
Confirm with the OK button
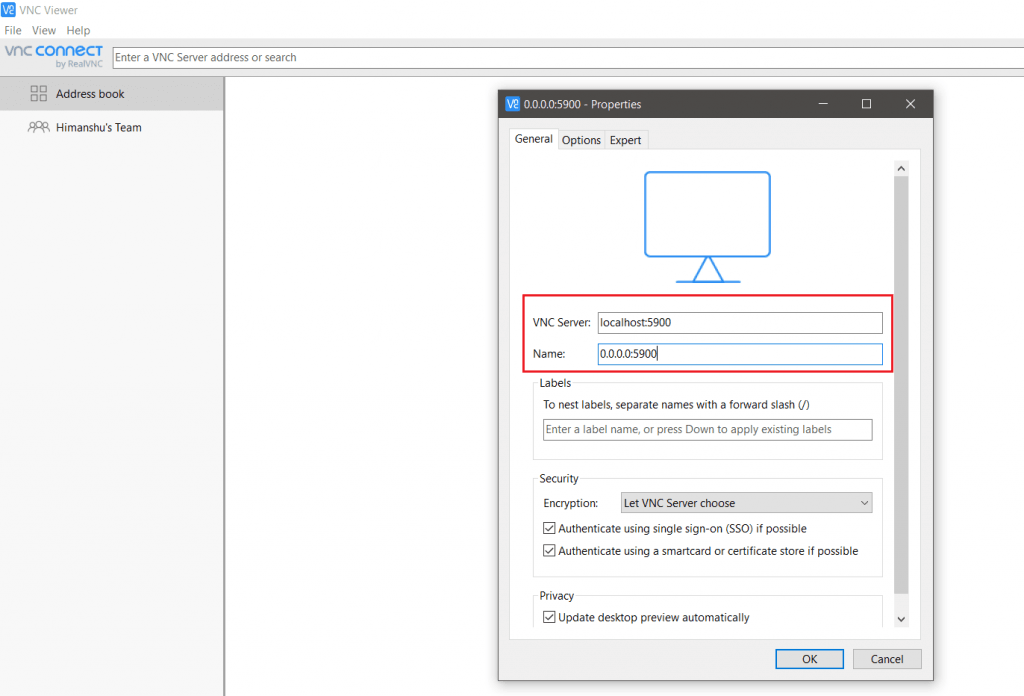pyautogui.click(x=809, y=659)
